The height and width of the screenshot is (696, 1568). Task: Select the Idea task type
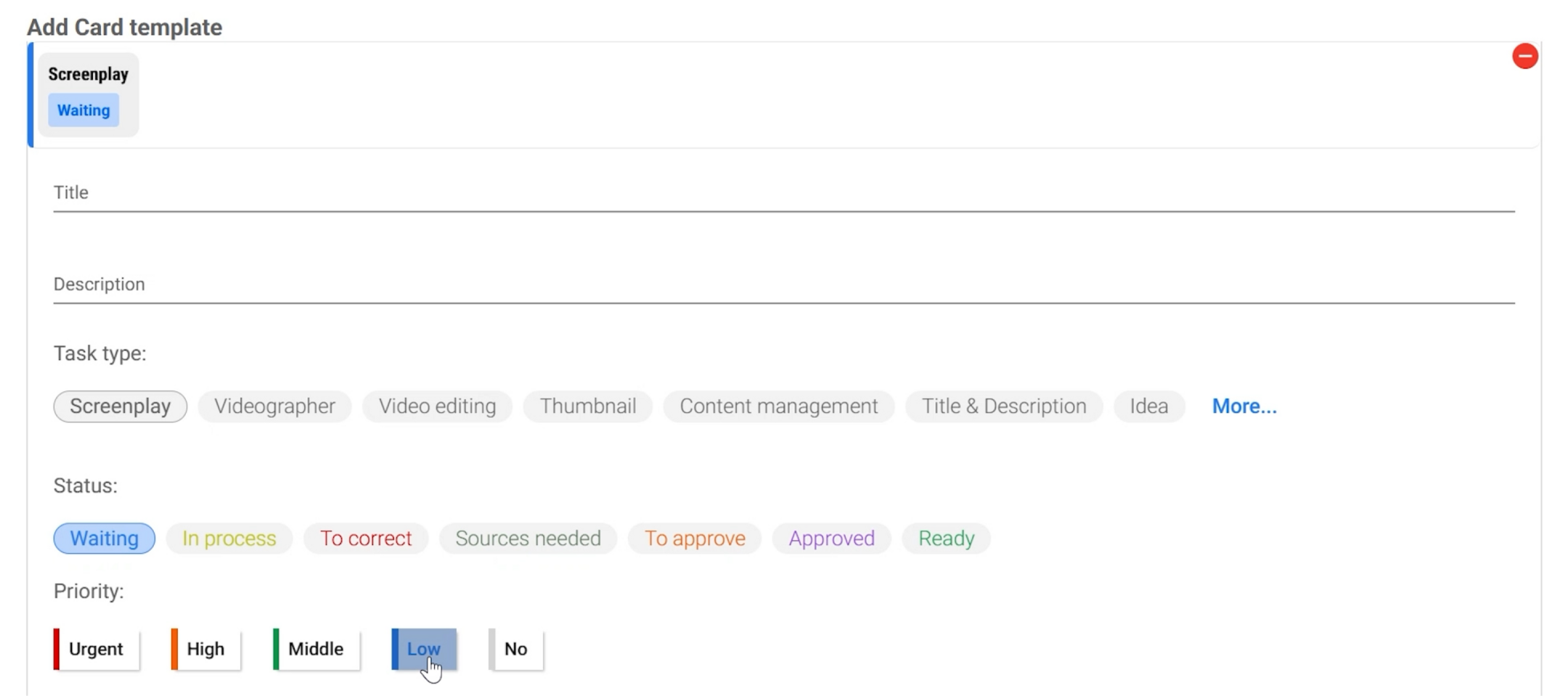[x=1148, y=406]
